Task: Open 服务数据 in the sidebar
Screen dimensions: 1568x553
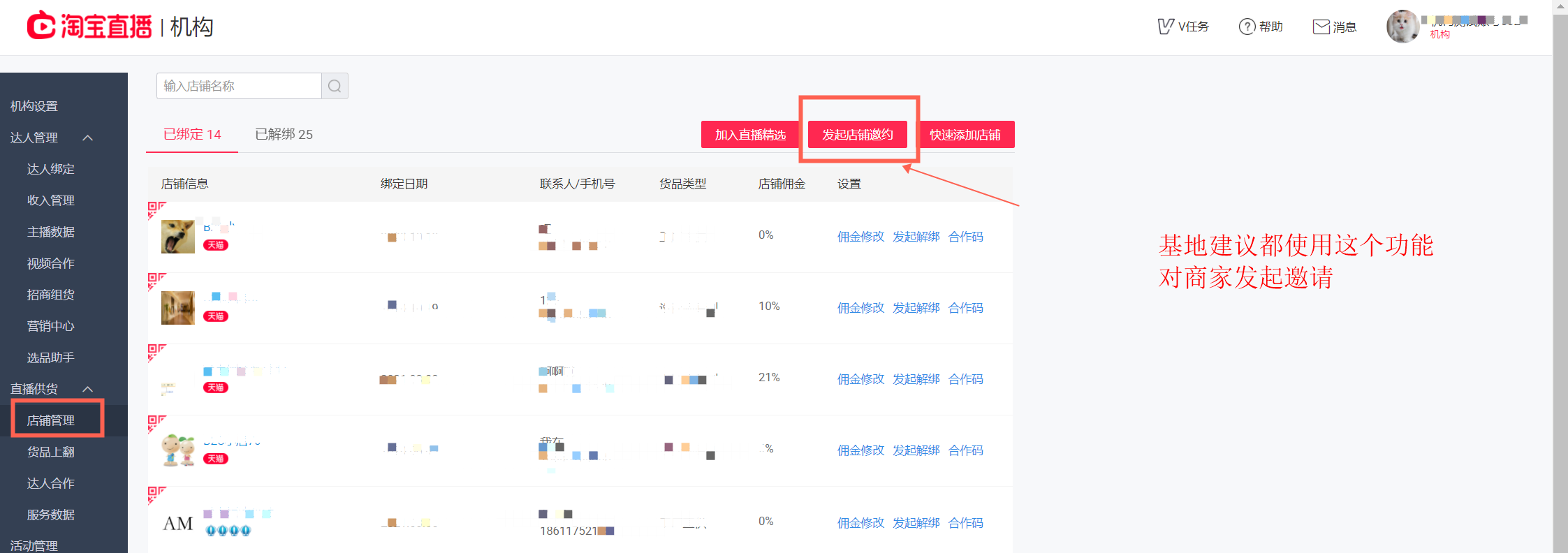Action: (51, 515)
